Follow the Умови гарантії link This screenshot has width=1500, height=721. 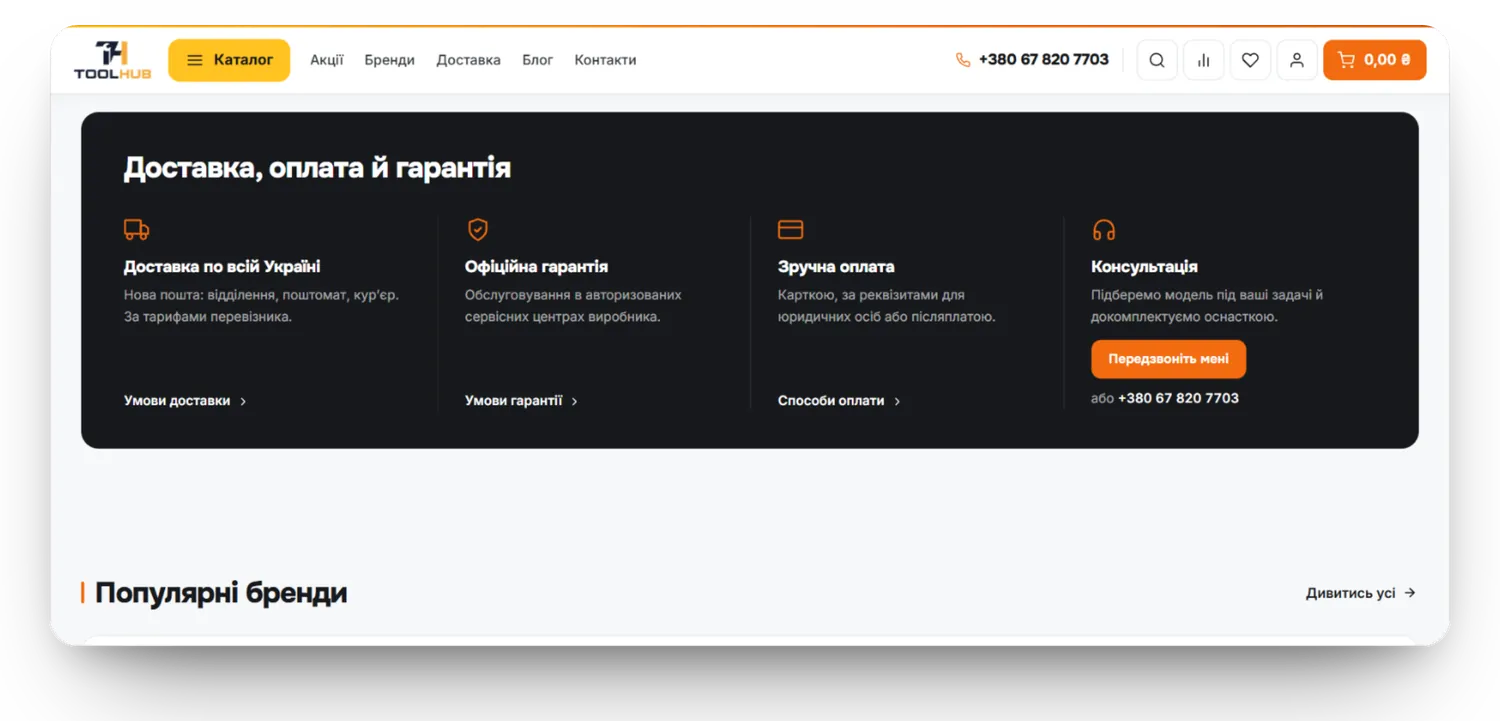[521, 401]
